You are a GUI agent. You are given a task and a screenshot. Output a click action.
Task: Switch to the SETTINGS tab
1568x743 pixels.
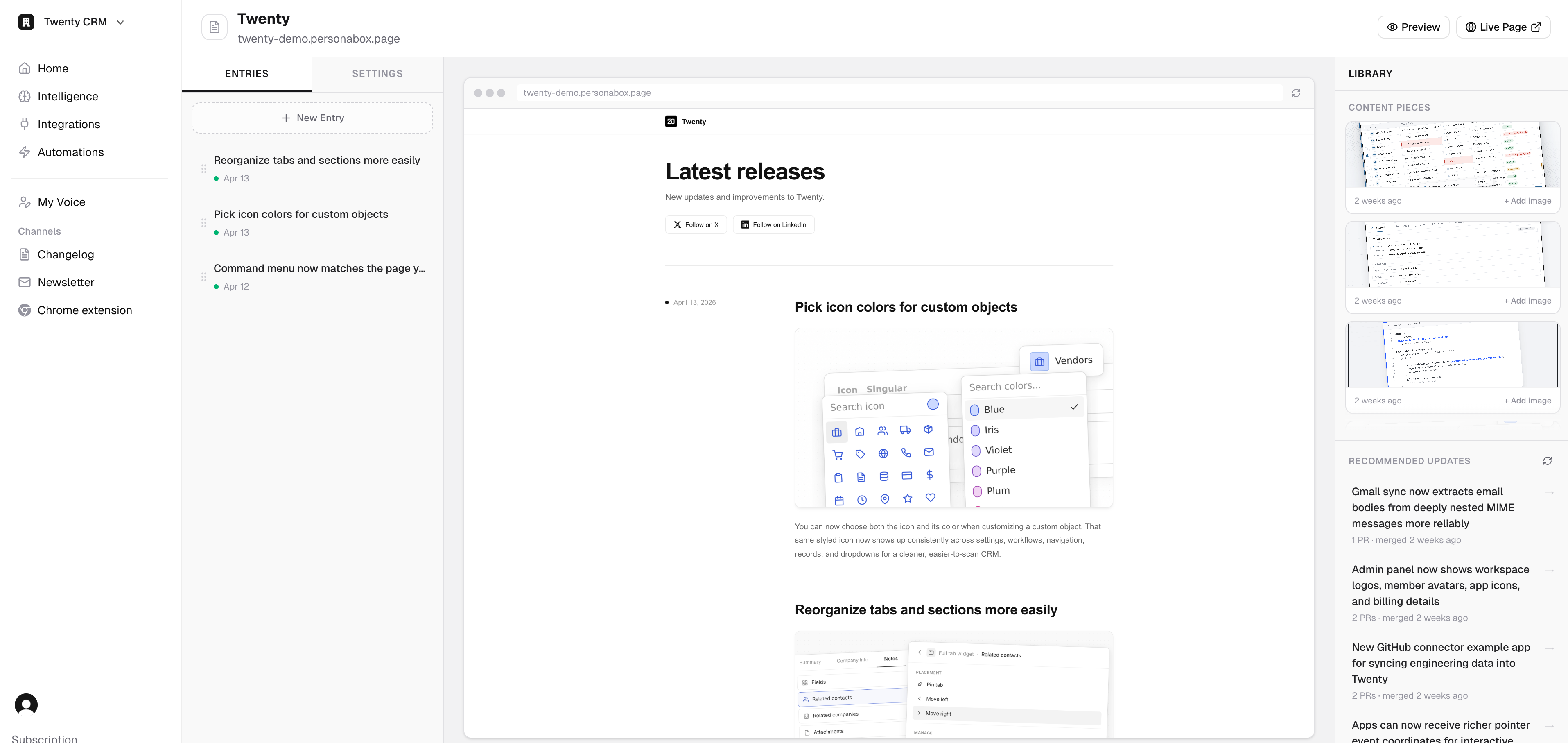click(377, 74)
